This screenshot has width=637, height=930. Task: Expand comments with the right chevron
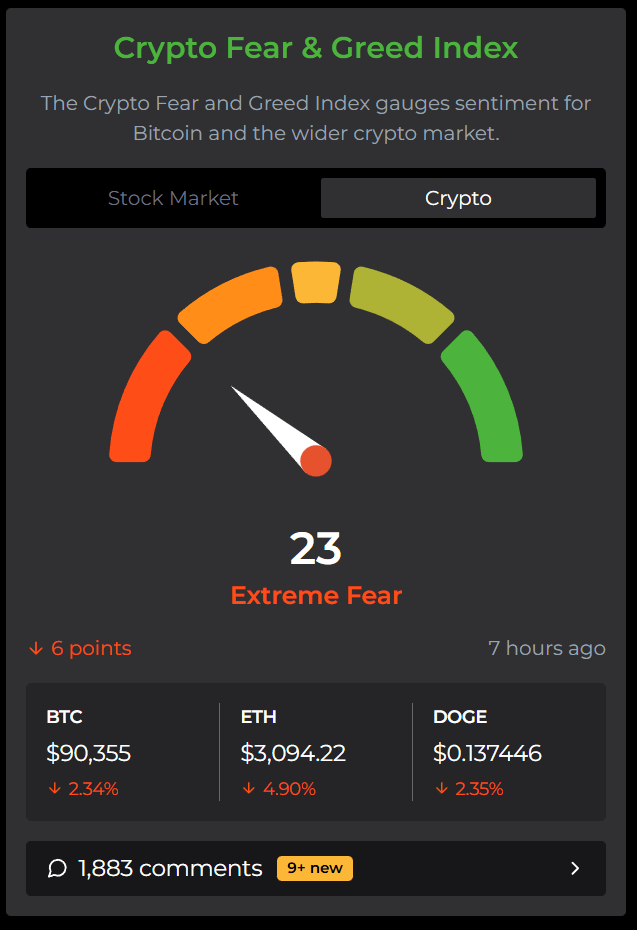pos(575,868)
